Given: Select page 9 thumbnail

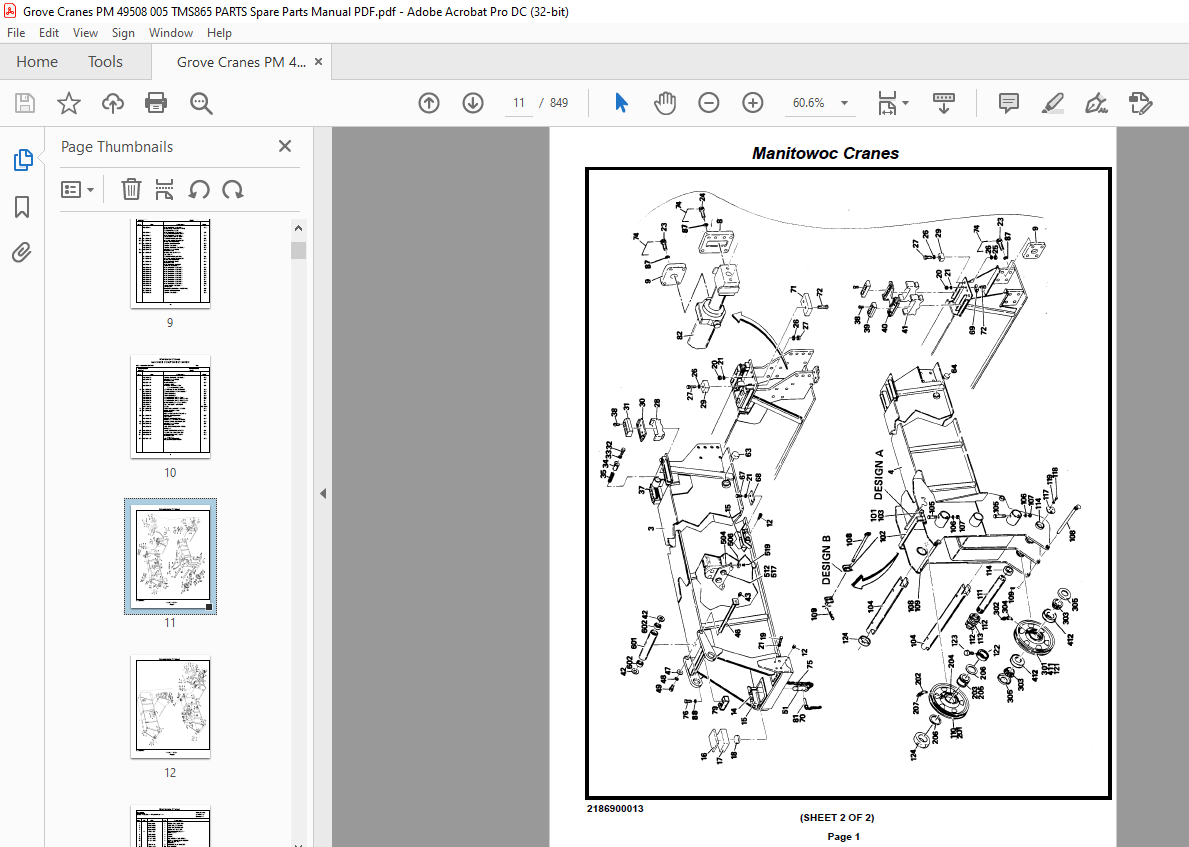Looking at the screenshot, I should (x=171, y=263).
